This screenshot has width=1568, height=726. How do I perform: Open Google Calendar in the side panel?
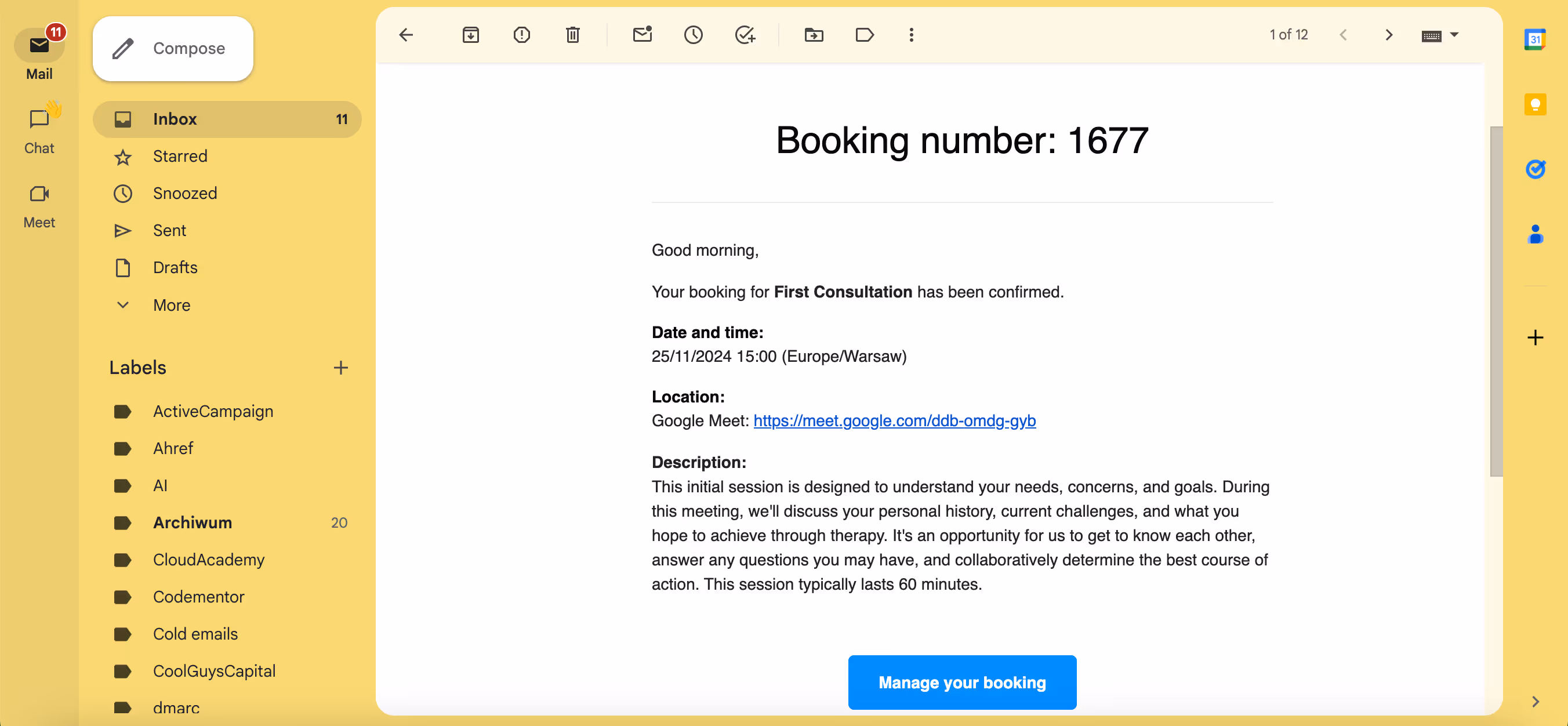tap(1536, 38)
